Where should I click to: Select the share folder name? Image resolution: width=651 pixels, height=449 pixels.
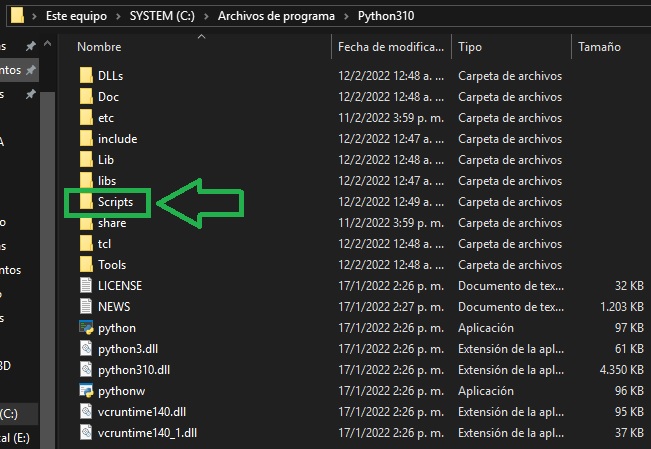click(112, 223)
